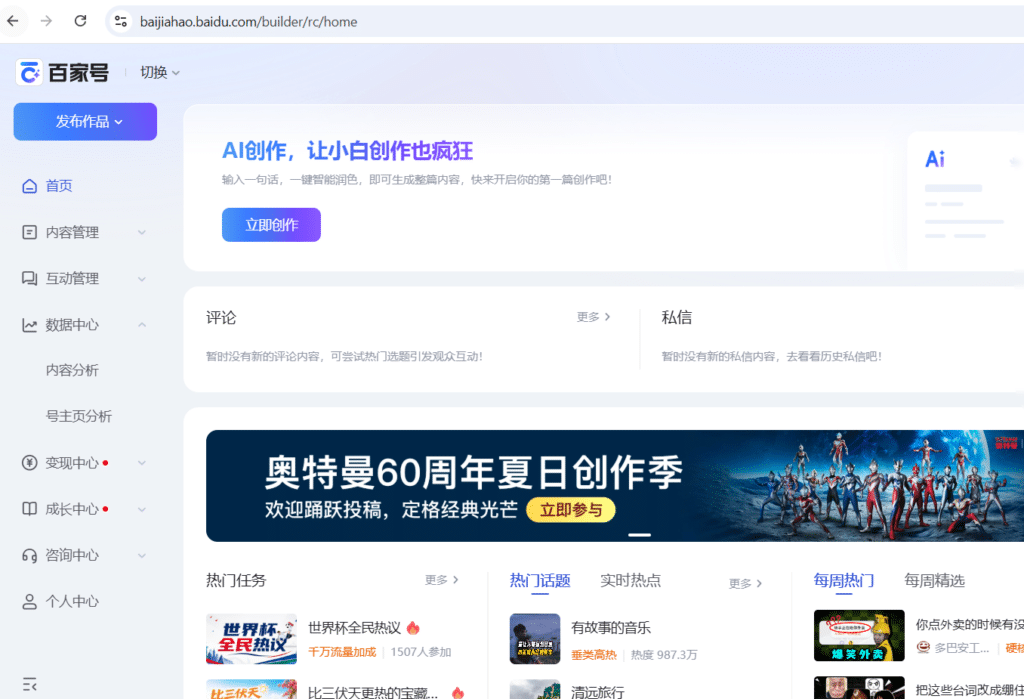The height and width of the screenshot is (699, 1024).
Task: Expand the 互动管理 chevron
Action: pos(142,279)
